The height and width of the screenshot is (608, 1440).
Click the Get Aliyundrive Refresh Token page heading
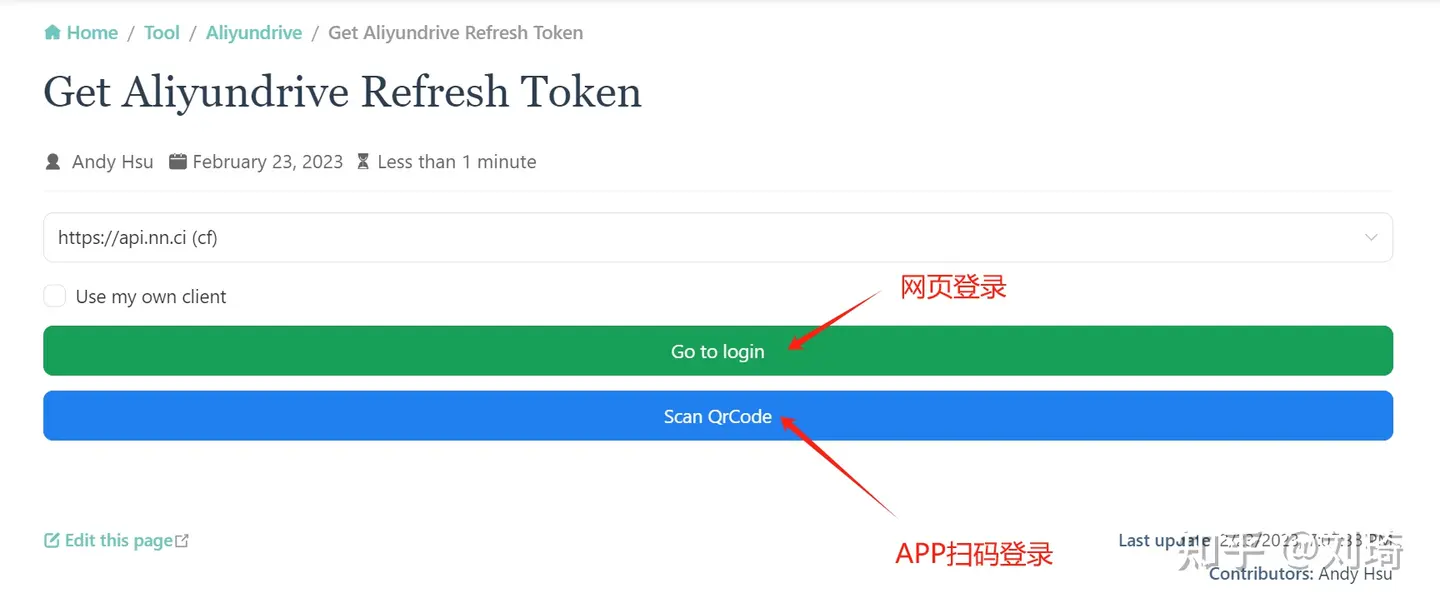(x=342, y=92)
